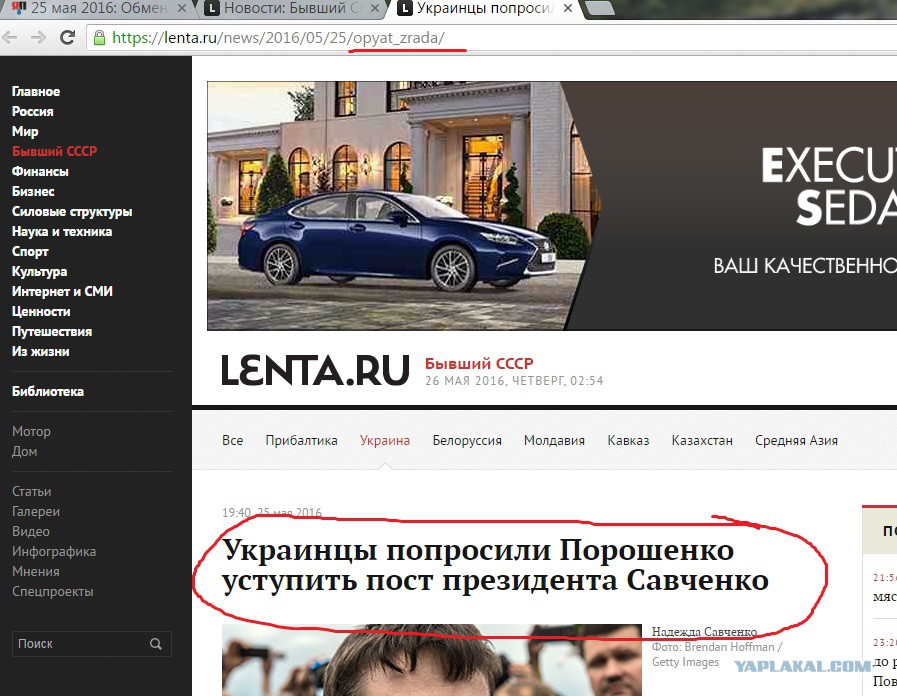
Task: Go back with the browser back arrow
Action: pyautogui.click(x=10, y=38)
